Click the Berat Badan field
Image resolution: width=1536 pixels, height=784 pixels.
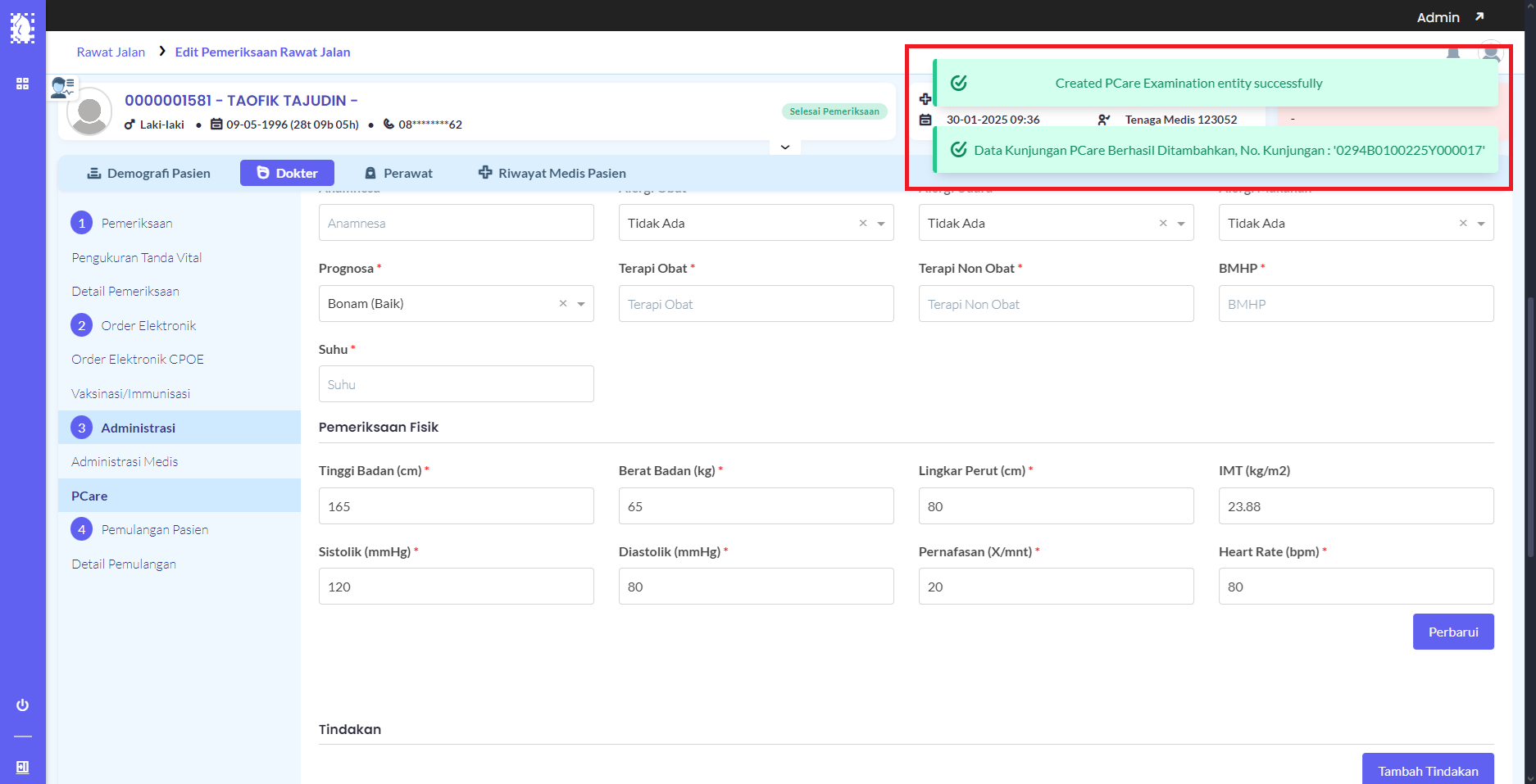(756, 506)
